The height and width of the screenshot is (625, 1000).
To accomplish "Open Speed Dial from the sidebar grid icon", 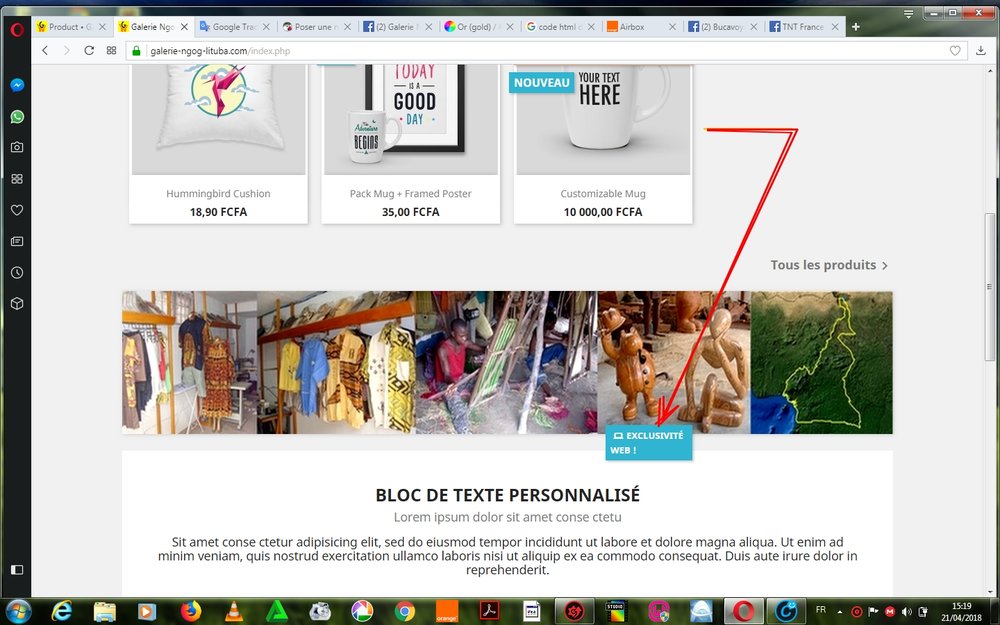I will (x=16, y=178).
